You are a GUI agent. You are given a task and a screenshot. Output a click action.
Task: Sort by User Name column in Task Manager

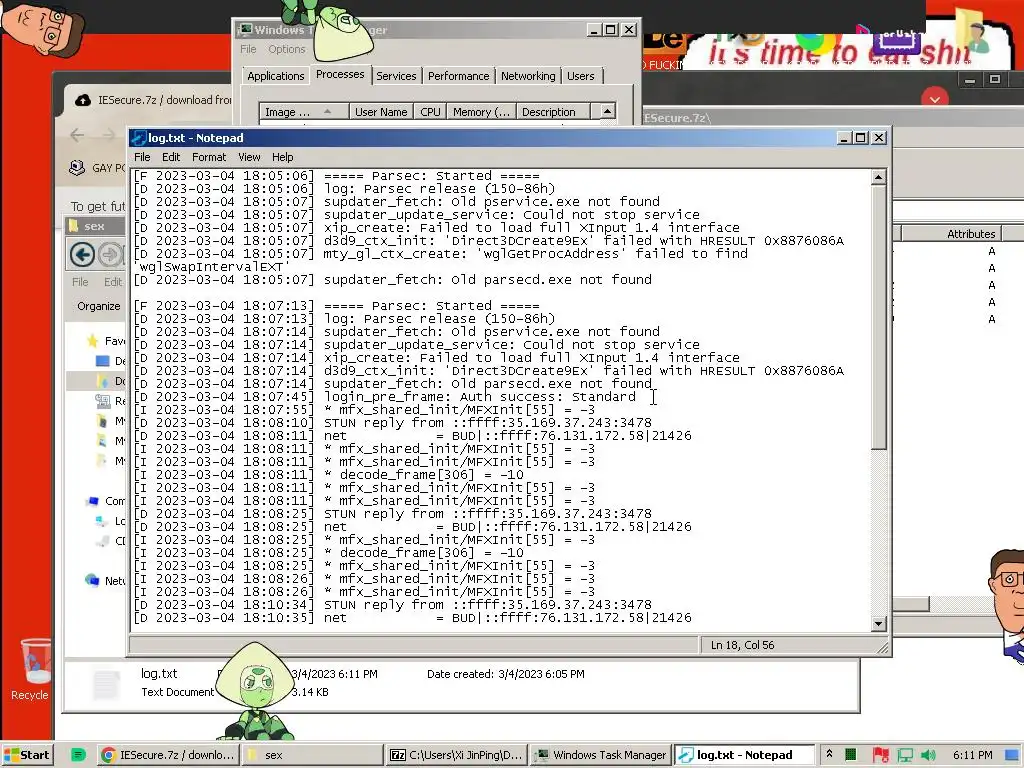(381, 112)
